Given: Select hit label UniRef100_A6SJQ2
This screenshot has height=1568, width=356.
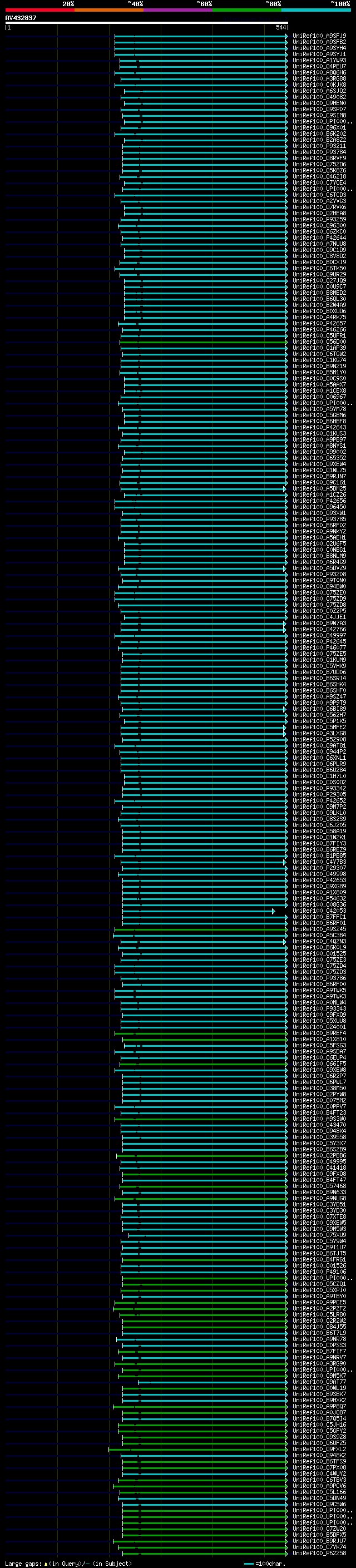Looking at the screenshot, I should click(319, 91).
